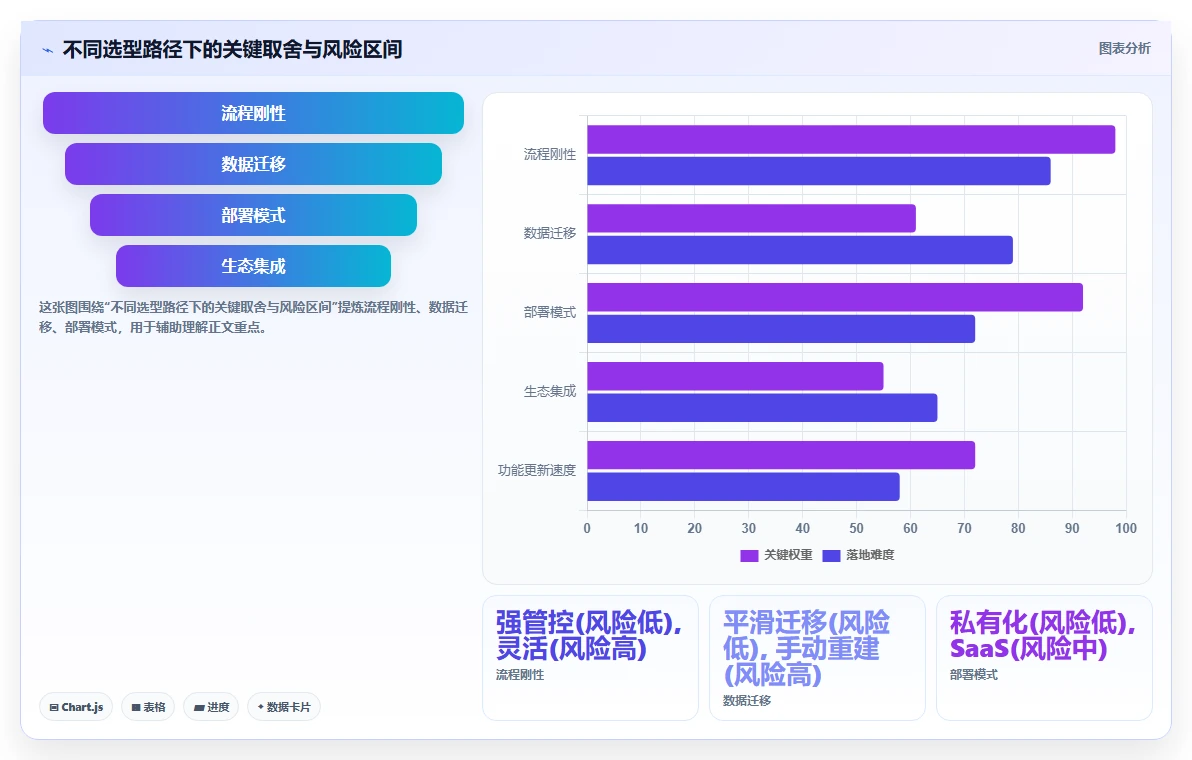This screenshot has height=760, width=1192.
Task: Open the 私有化(风险低) data card
Action: click(1045, 658)
